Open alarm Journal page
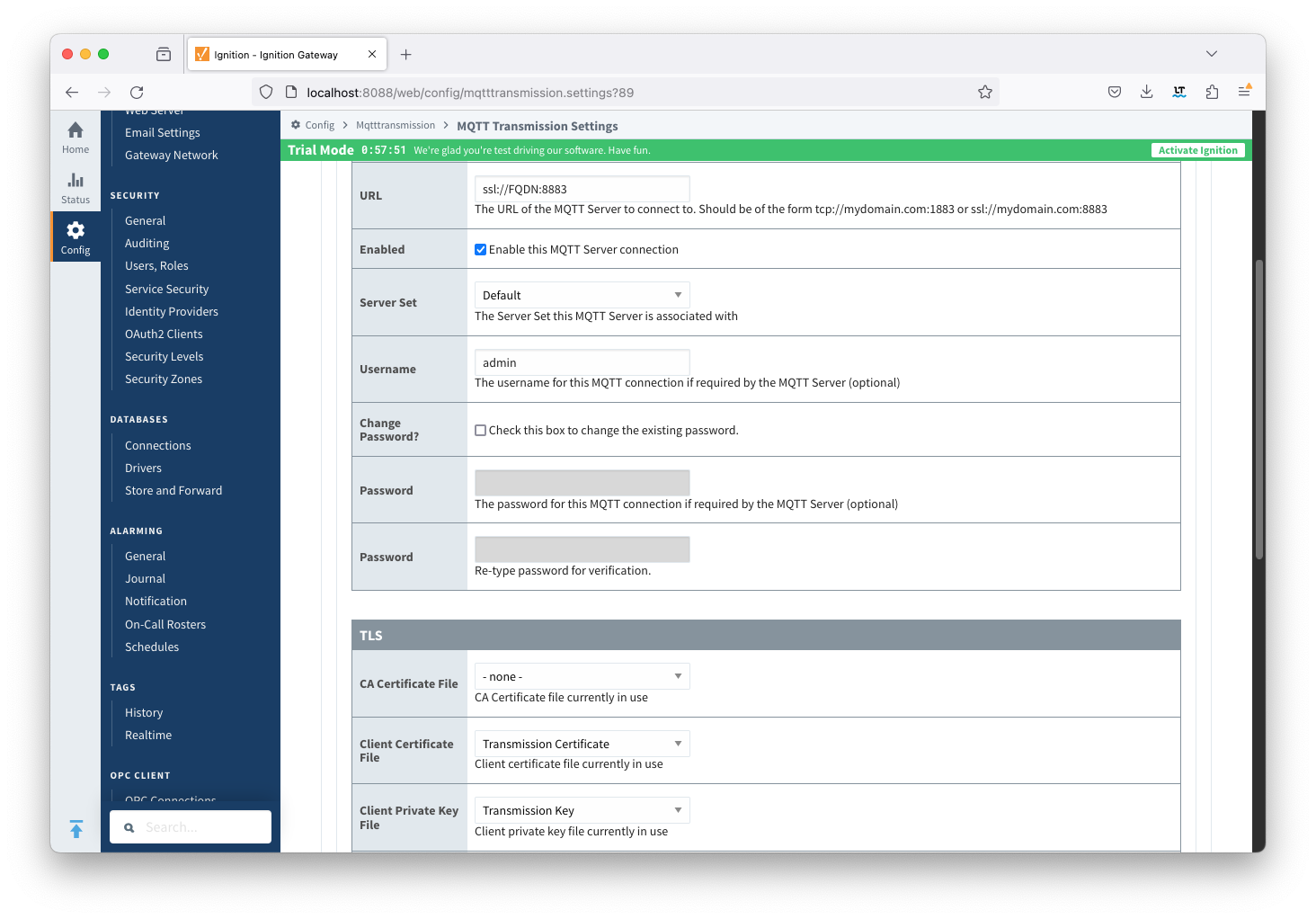The height and width of the screenshot is (919, 1316). 146,578
